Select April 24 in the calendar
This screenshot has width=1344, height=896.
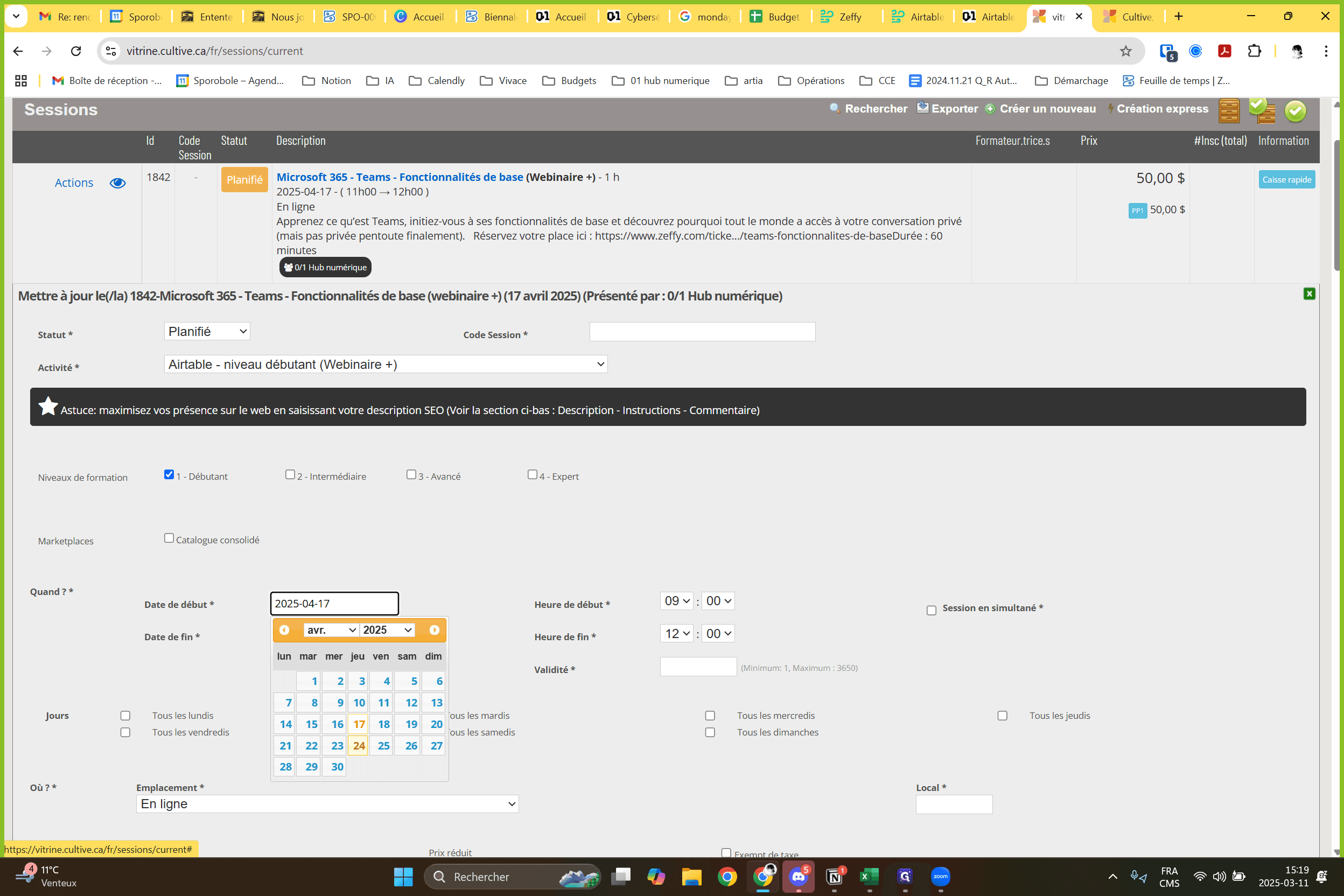(358, 745)
